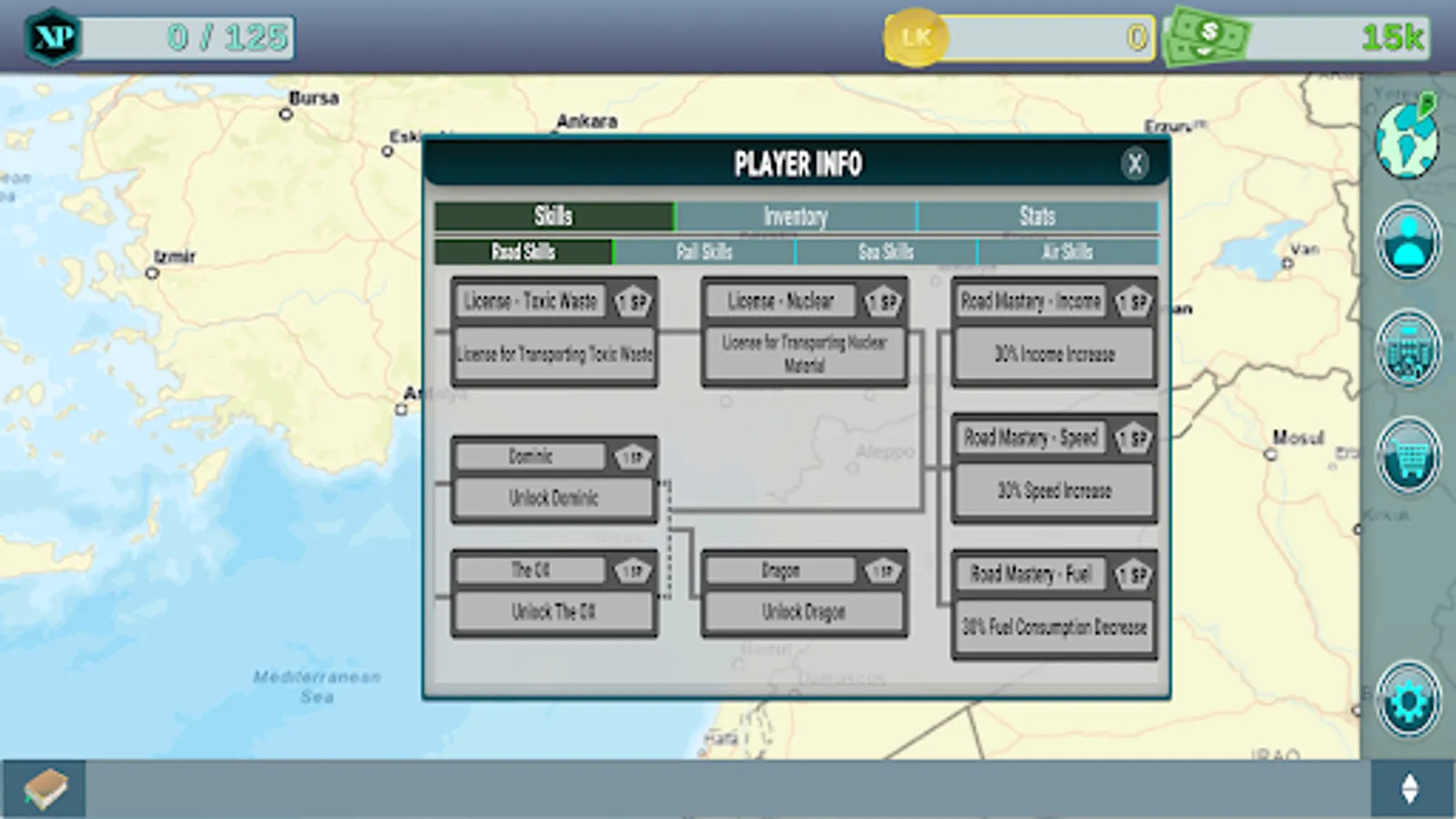Select The OX skill title

click(531, 571)
